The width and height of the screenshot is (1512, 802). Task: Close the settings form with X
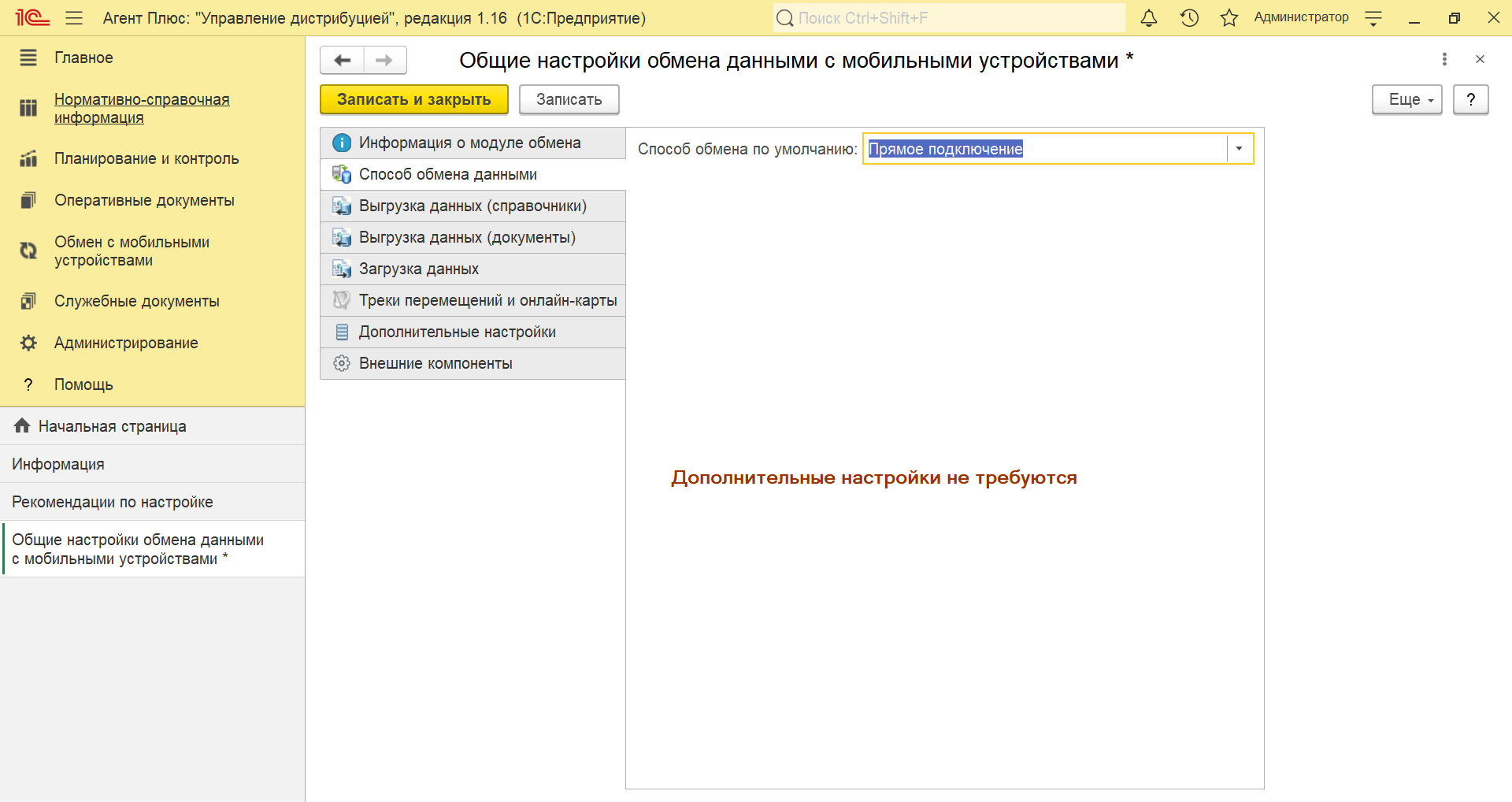tap(1480, 59)
